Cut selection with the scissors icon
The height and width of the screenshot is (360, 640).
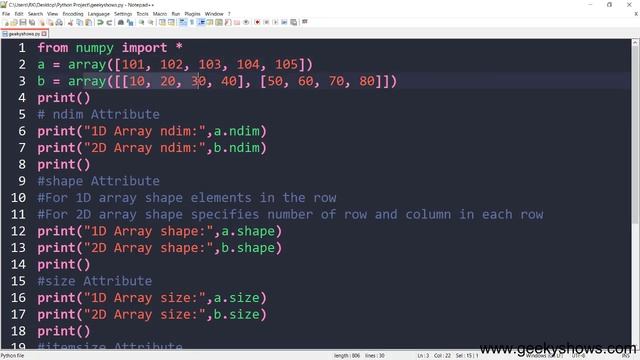point(70,22)
